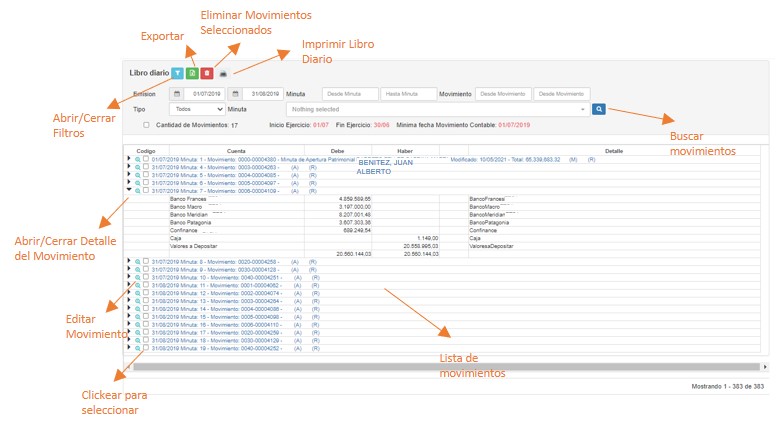Image resolution: width=782 pixels, height=425 pixels.
Task: Print the Libro Diario with printer icon
Action: click(x=224, y=74)
